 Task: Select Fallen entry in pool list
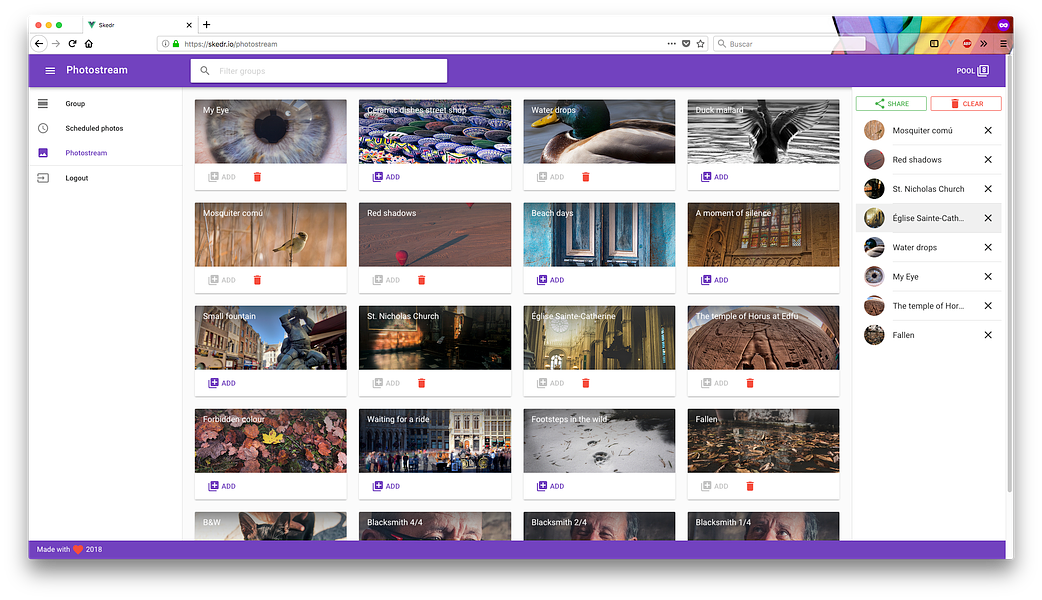coord(928,335)
